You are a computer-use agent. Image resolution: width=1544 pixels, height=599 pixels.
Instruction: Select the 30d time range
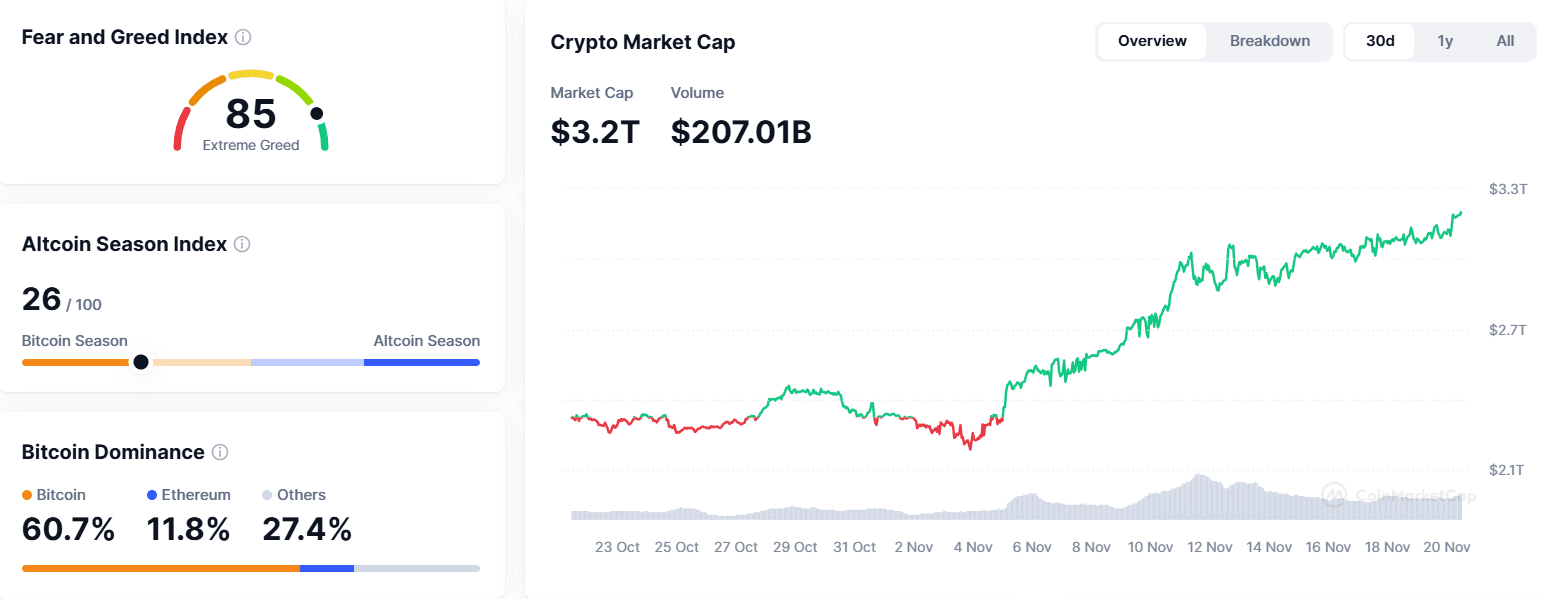[1380, 41]
